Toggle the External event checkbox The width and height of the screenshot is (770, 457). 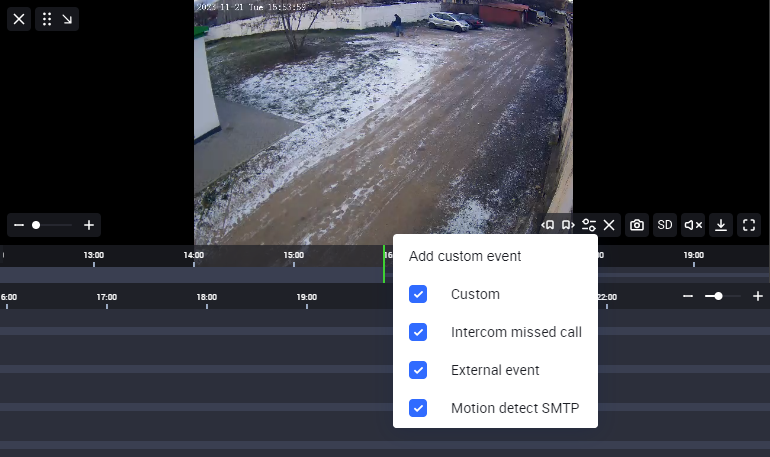(418, 370)
